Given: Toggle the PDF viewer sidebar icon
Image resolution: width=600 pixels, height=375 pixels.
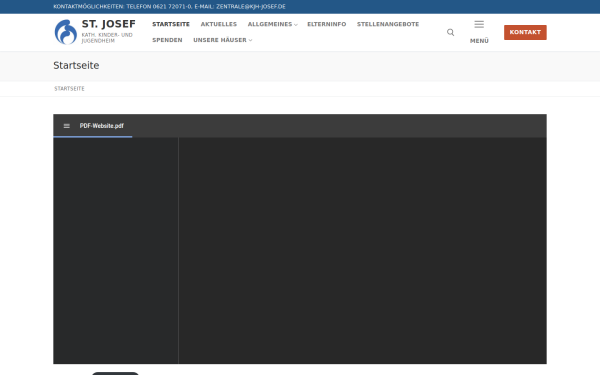Looking at the screenshot, I should coord(67,126).
